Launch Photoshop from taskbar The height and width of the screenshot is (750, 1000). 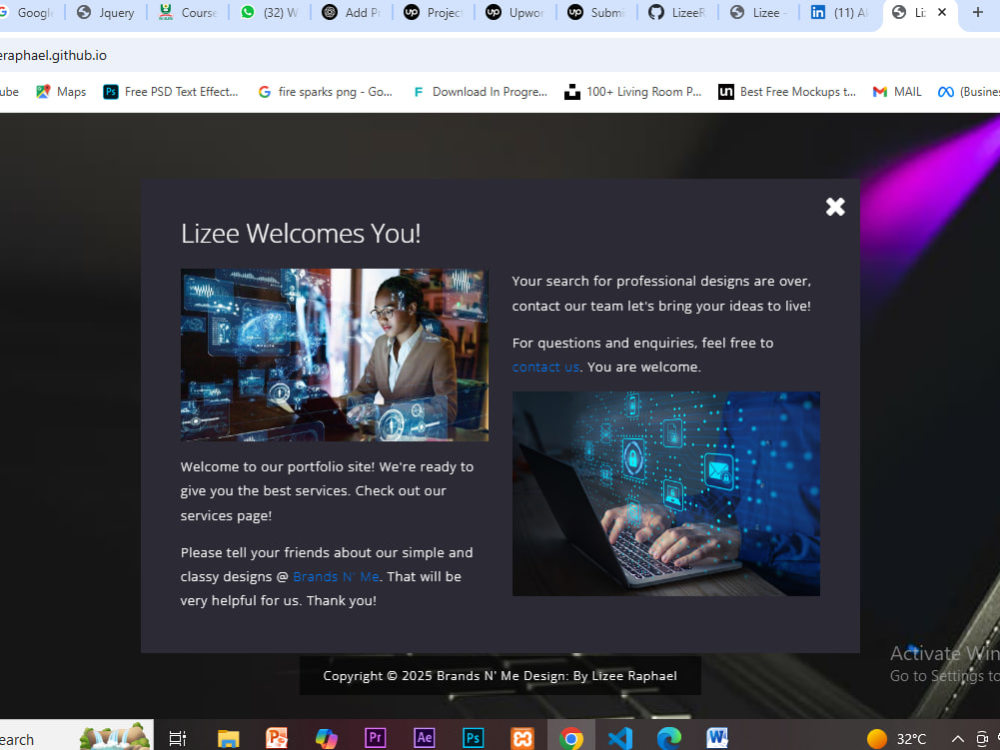click(x=473, y=739)
